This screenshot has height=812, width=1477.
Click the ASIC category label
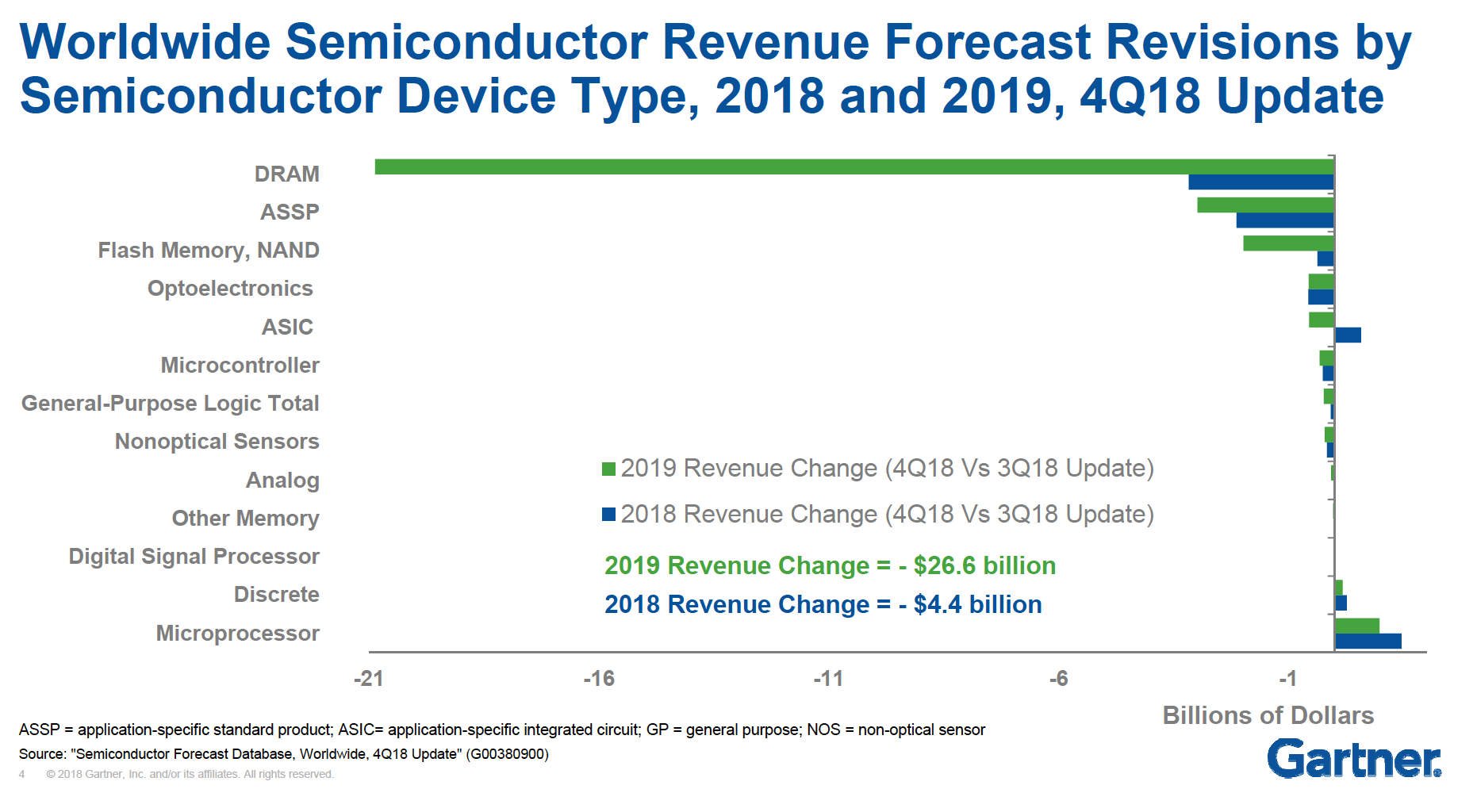click(287, 327)
